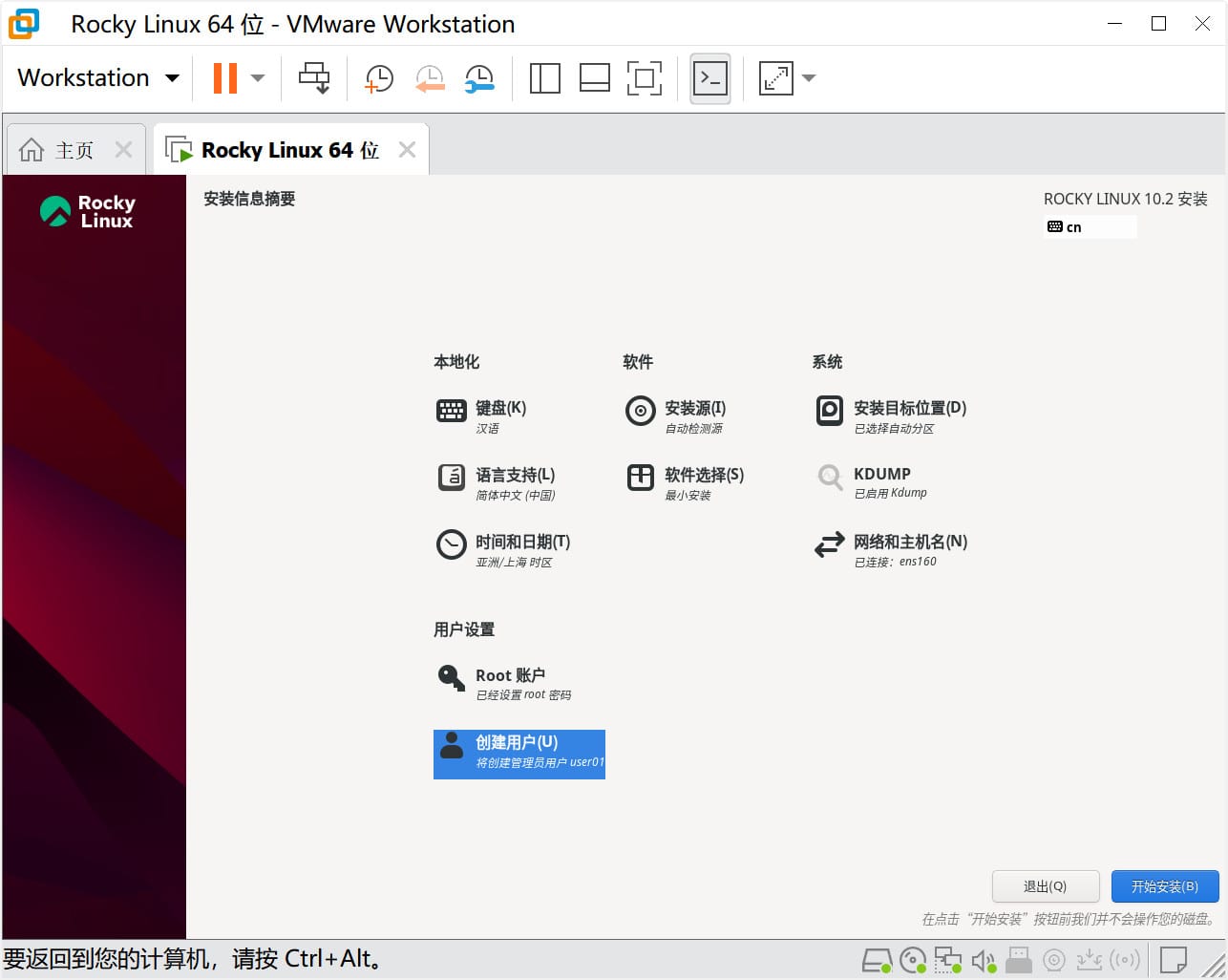1228x980 pixels.
Task: Click the CD/DVD drive status icon
Action: (913, 960)
